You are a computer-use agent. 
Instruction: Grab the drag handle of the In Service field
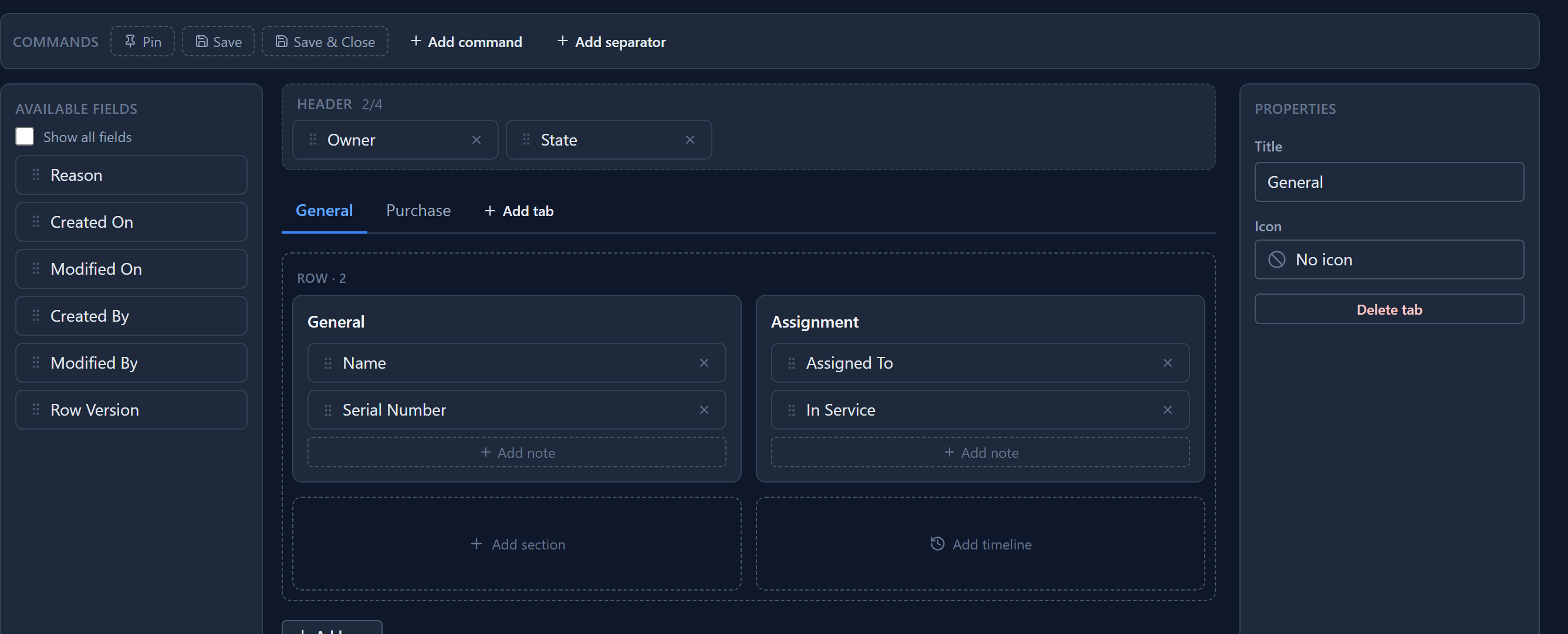tap(792, 410)
